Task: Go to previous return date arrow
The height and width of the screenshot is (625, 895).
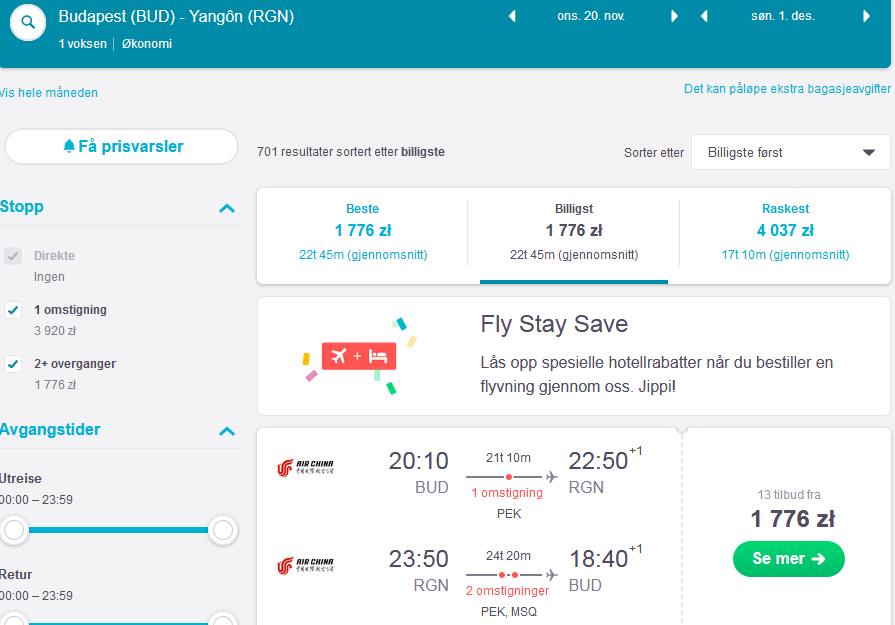Action: point(704,17)
